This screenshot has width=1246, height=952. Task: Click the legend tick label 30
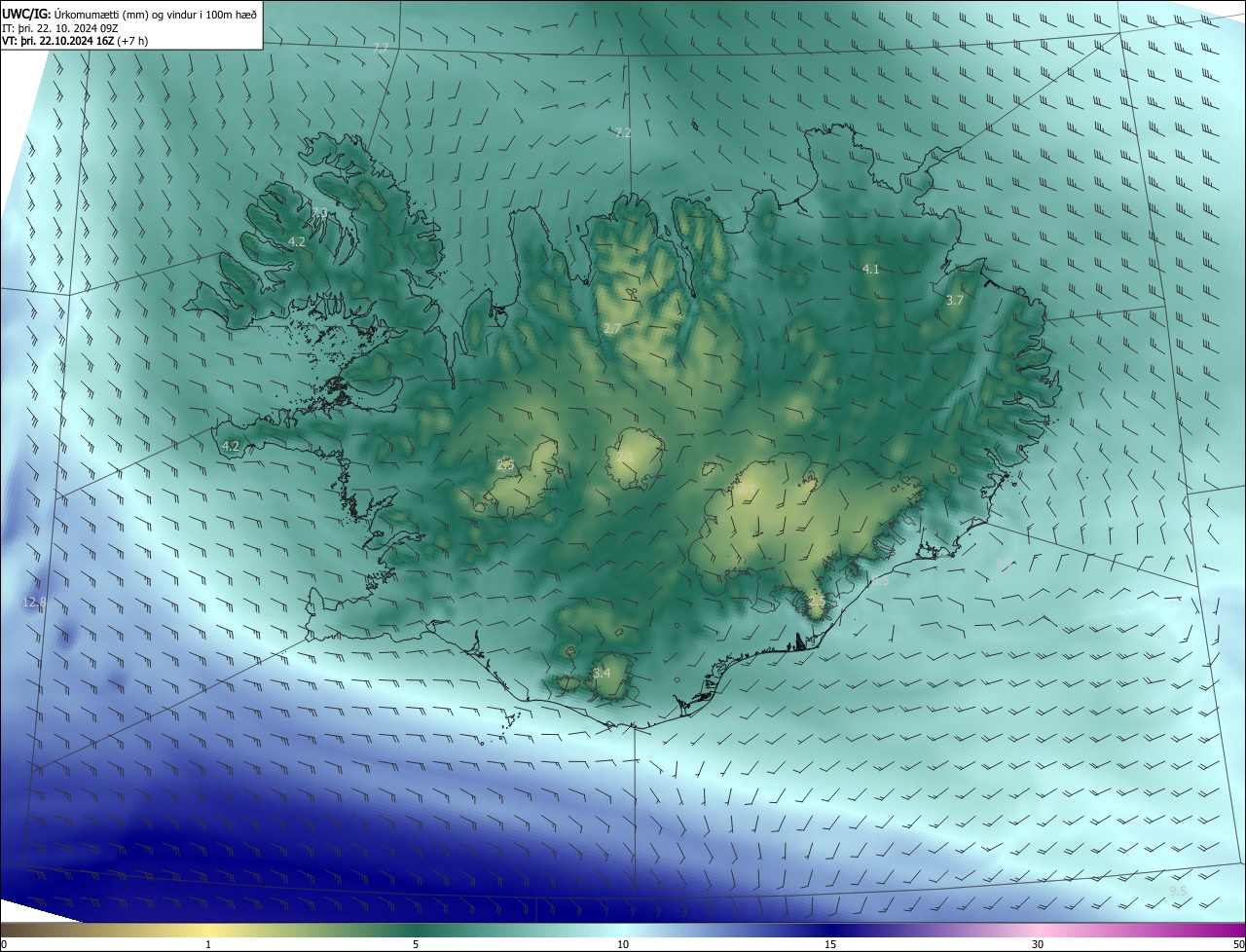point(1038,944)
